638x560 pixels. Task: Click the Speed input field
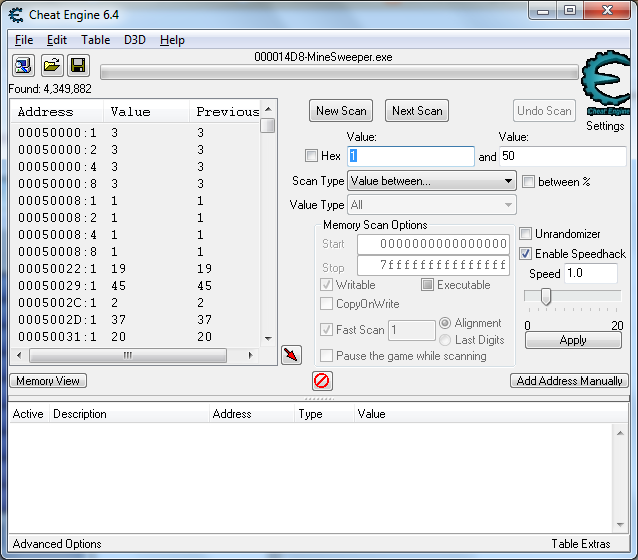(591, 273)
